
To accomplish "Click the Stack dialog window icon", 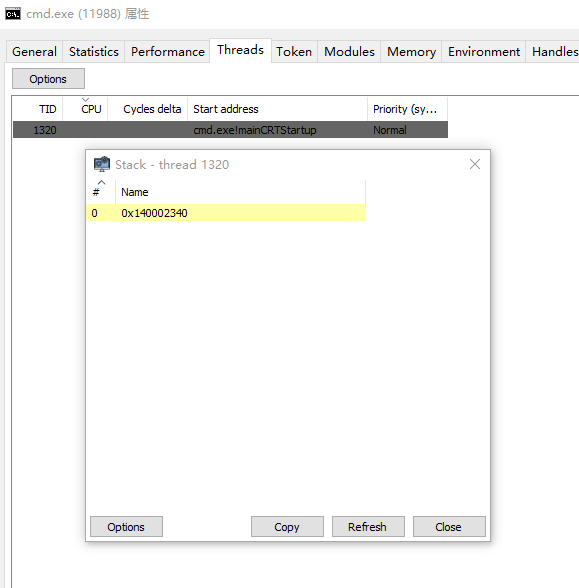I will [x=102, y=164].
